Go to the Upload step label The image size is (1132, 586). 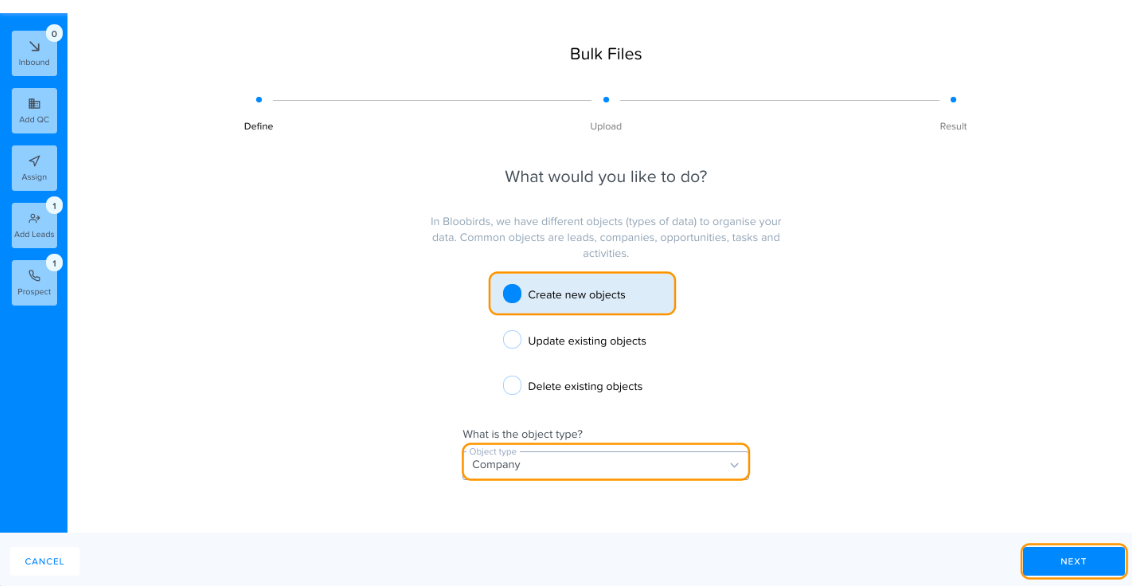pyautogui.click(x=606, y=126)
